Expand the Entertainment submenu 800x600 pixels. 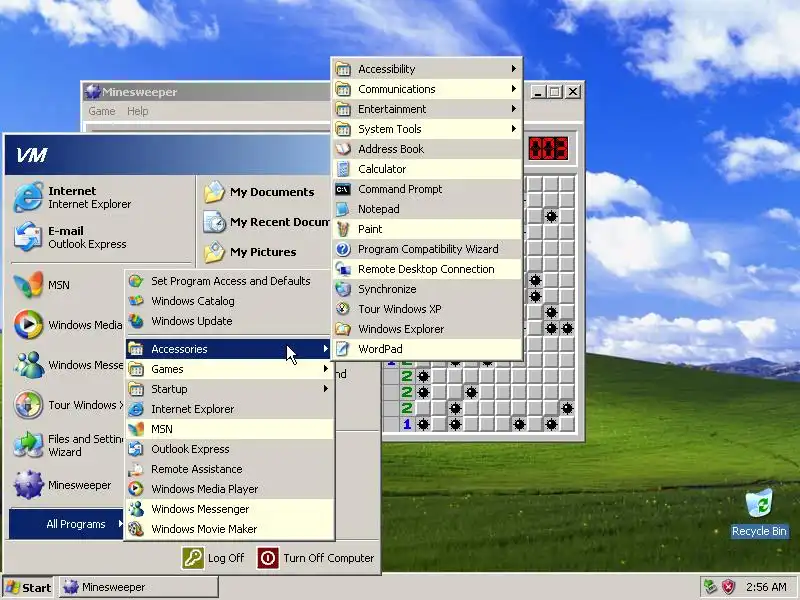tap(427, 109)
